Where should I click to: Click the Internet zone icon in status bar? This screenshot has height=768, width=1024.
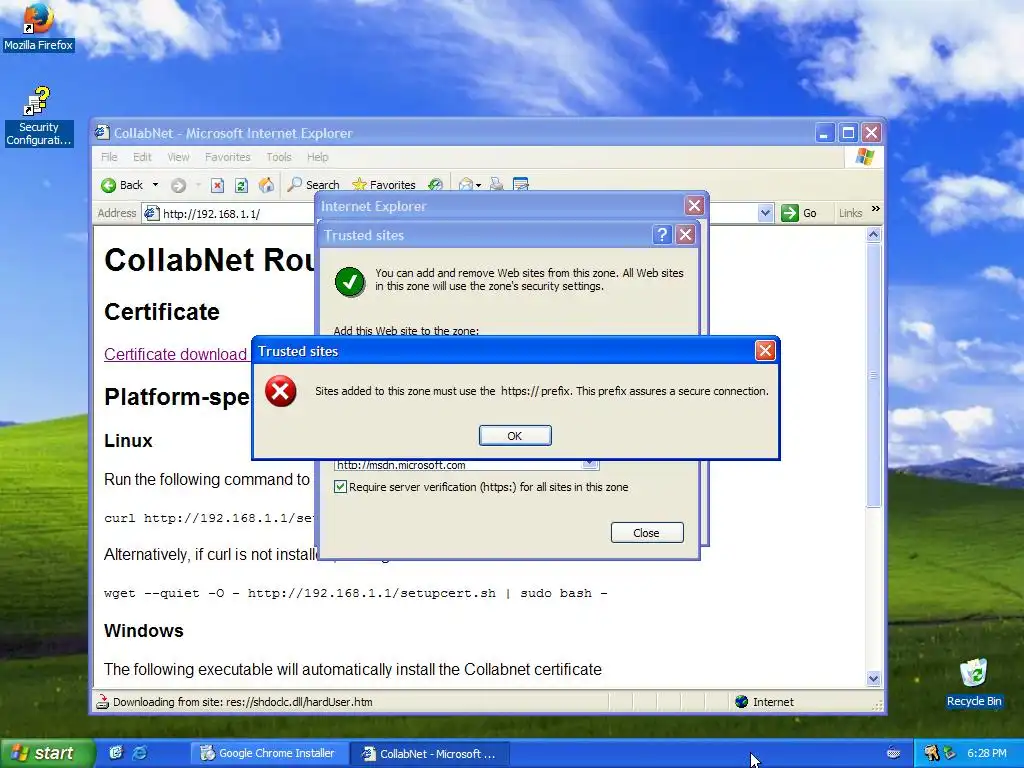tap(741, 702)
